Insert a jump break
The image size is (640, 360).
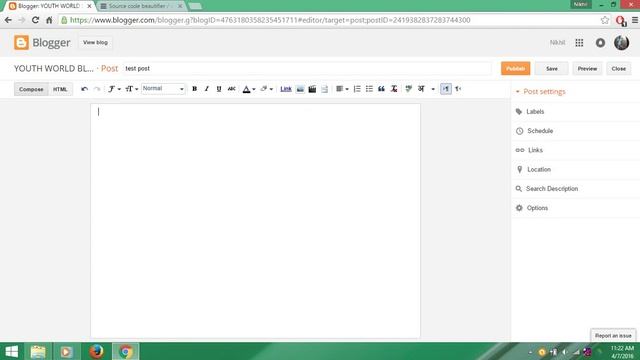click(324, 89)
